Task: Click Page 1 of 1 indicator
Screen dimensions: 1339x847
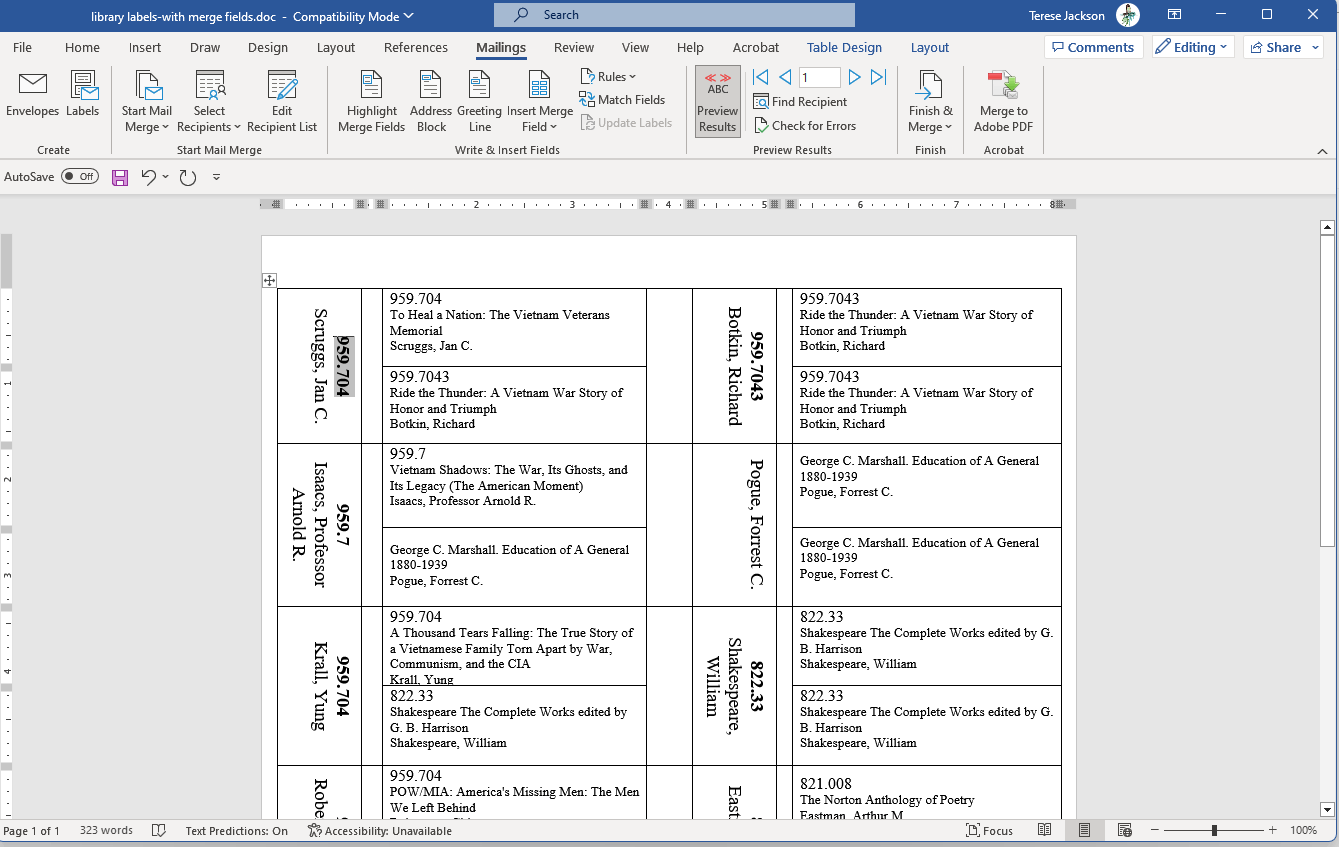Action: point(32,831)
